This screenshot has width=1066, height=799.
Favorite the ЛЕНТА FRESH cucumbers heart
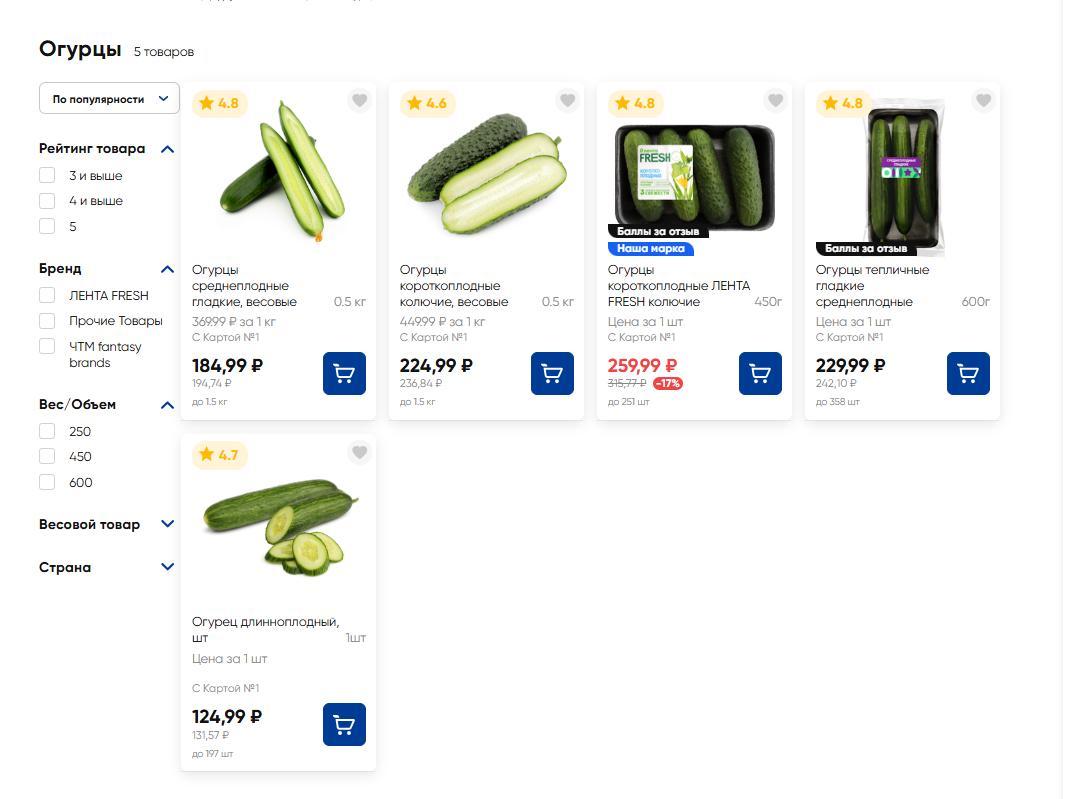click(x=776, y=100)
